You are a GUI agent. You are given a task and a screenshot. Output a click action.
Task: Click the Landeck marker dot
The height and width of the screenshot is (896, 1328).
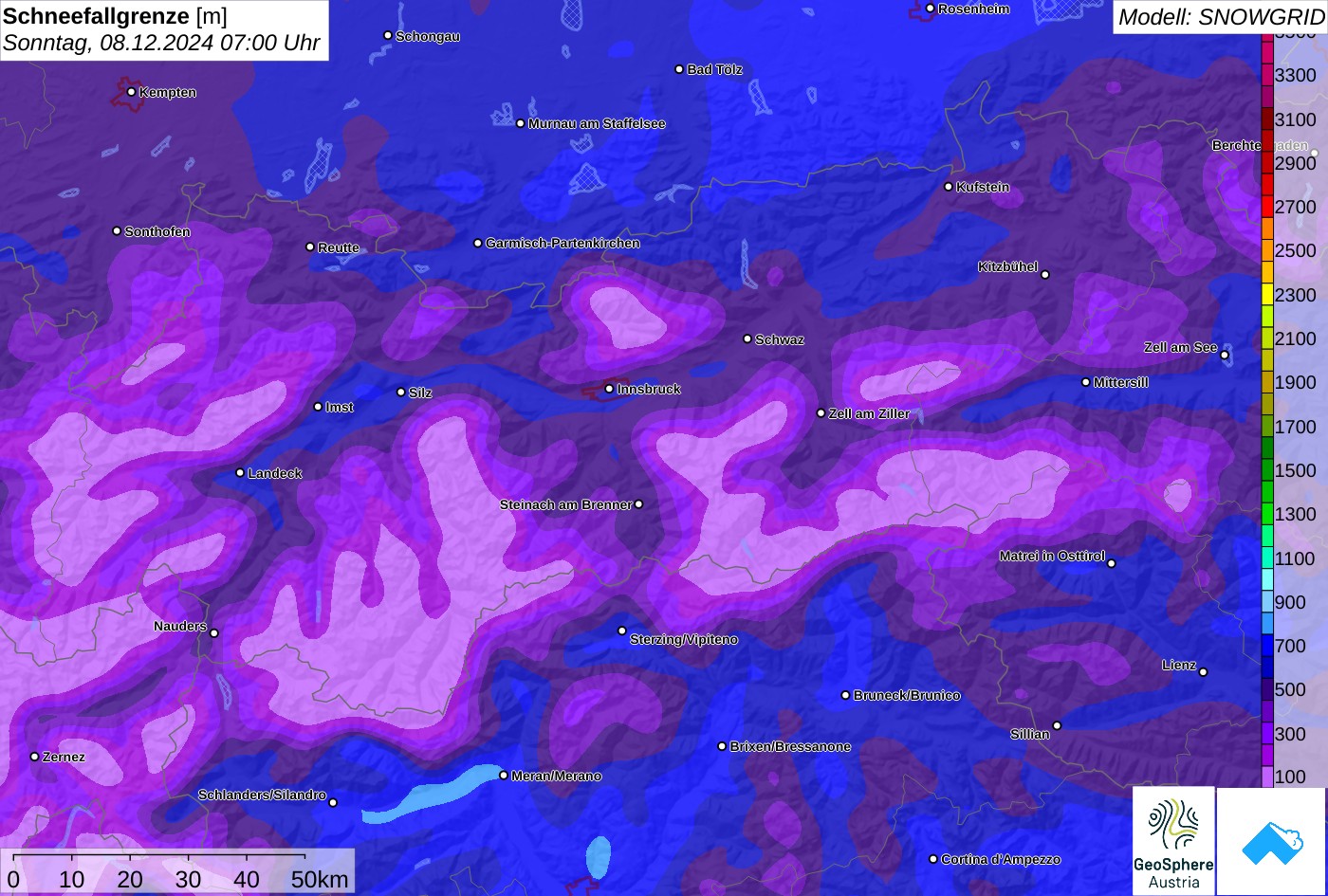[x=240, y=472]
